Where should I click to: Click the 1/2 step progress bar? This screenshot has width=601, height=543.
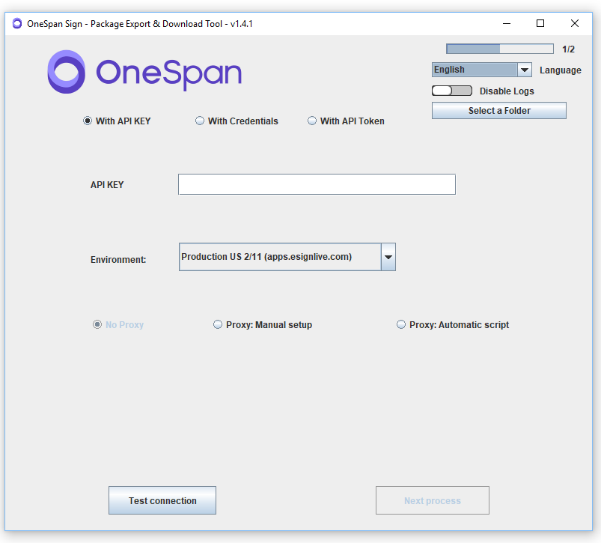point(500,49)
